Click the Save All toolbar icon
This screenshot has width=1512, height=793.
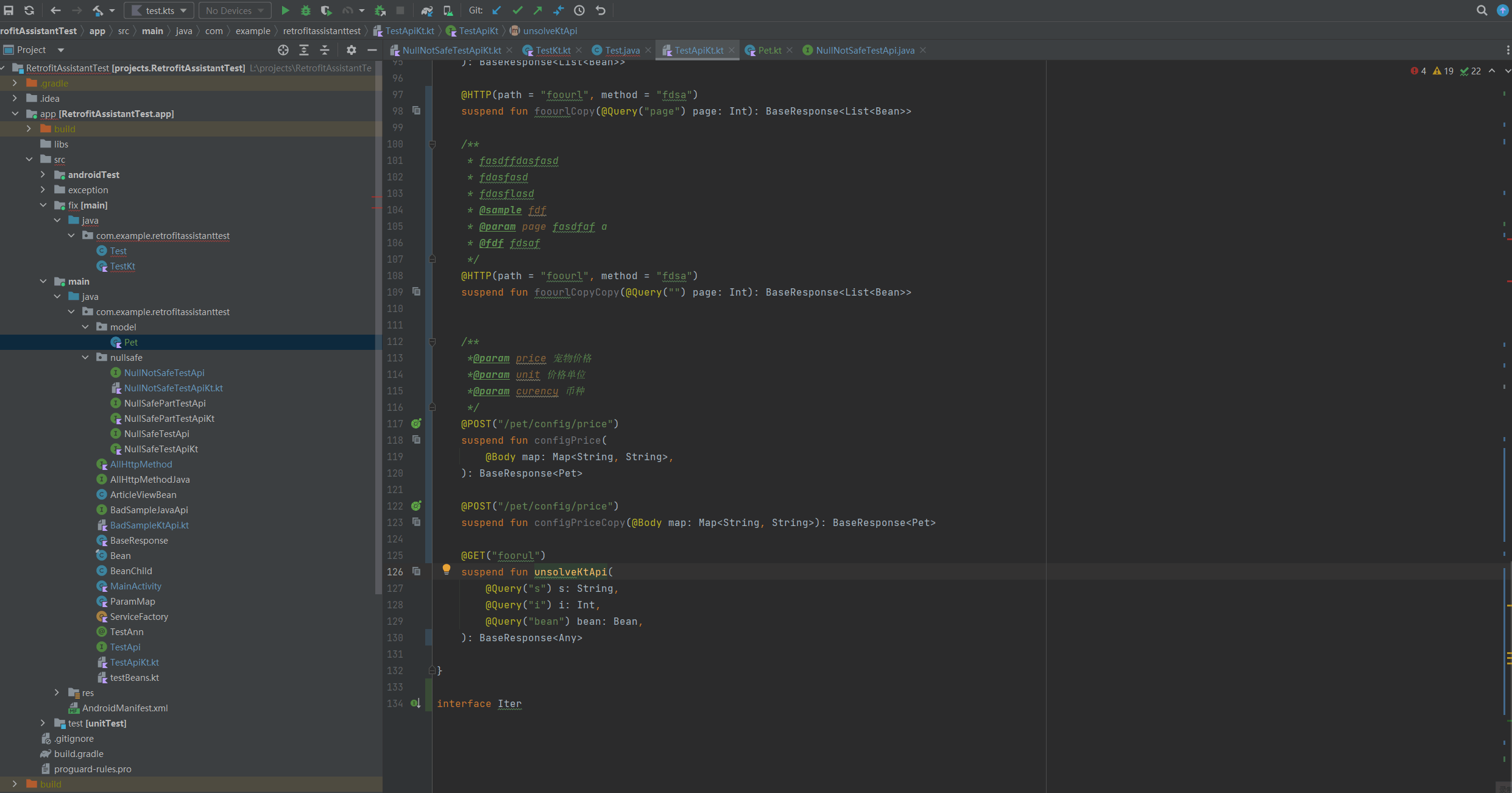tap(9, 10)
